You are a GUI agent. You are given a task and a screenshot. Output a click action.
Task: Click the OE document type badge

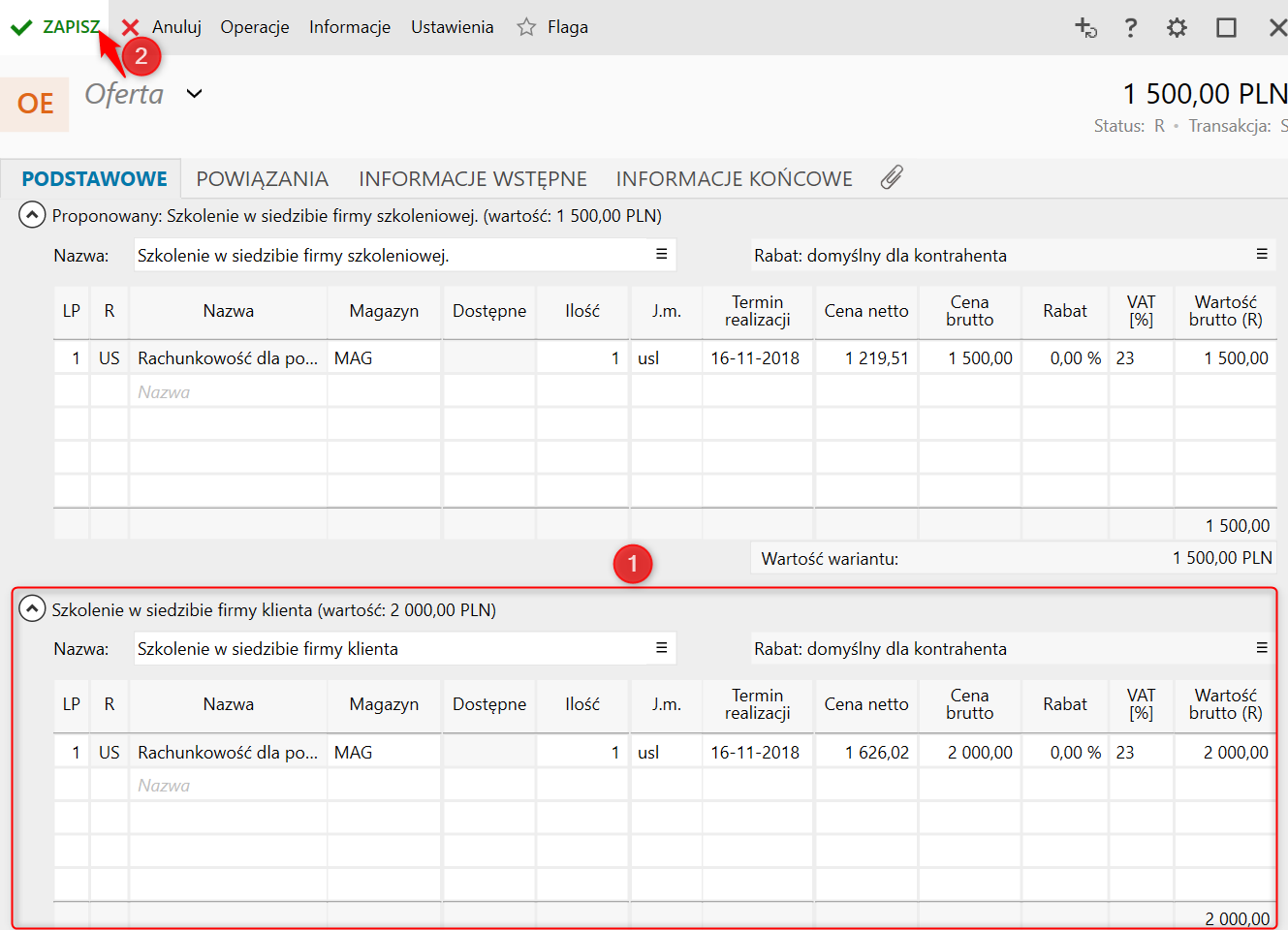point(36,104)
